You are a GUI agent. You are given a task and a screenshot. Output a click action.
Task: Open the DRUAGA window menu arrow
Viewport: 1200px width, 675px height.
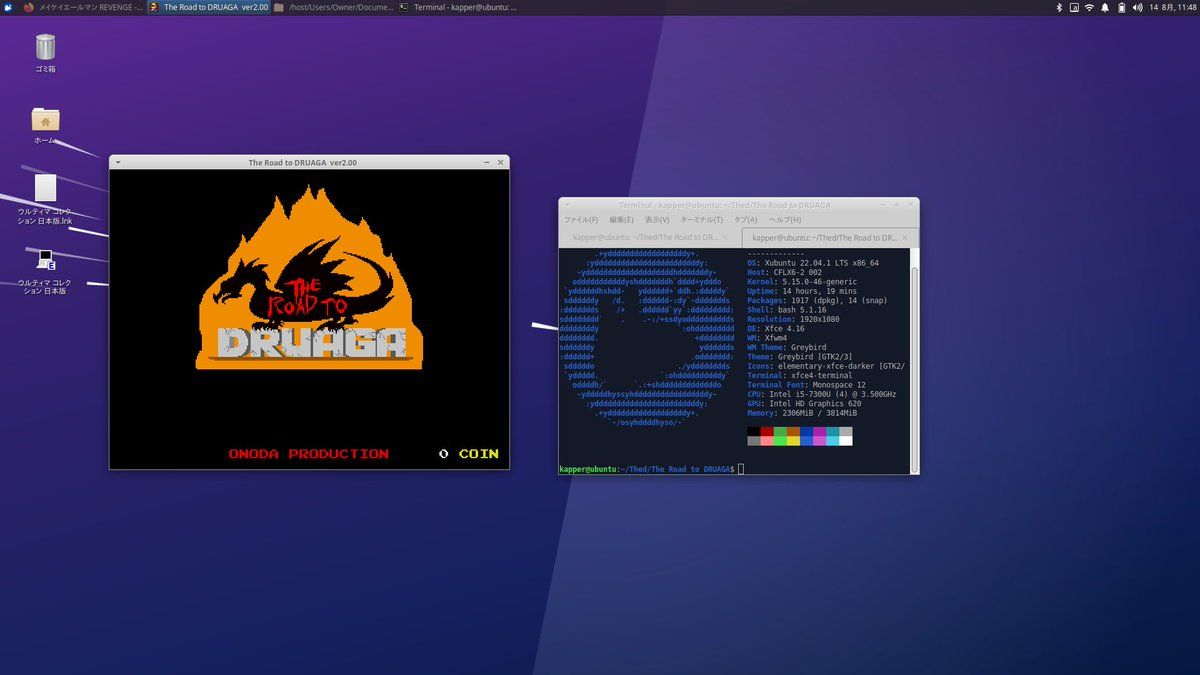[118, 162]
